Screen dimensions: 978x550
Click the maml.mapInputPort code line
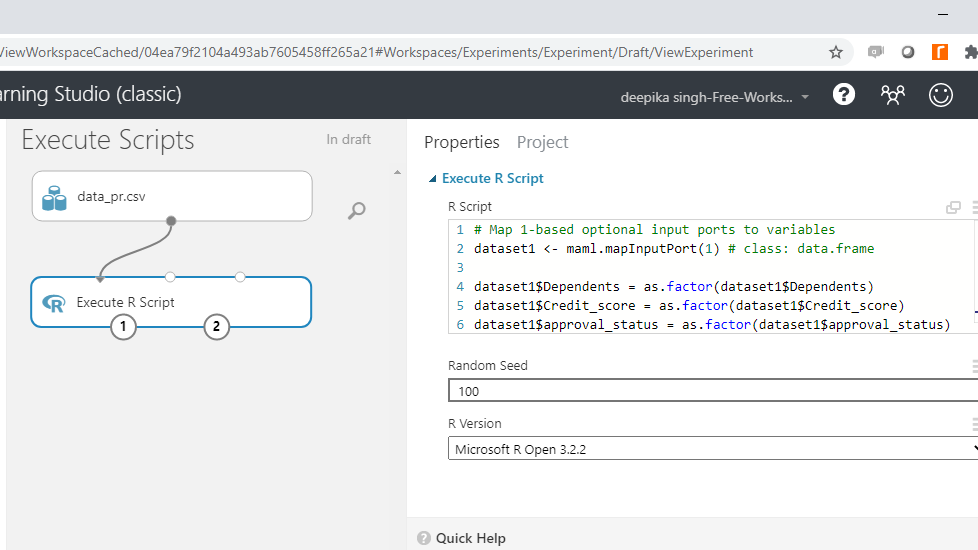point(674,249)
